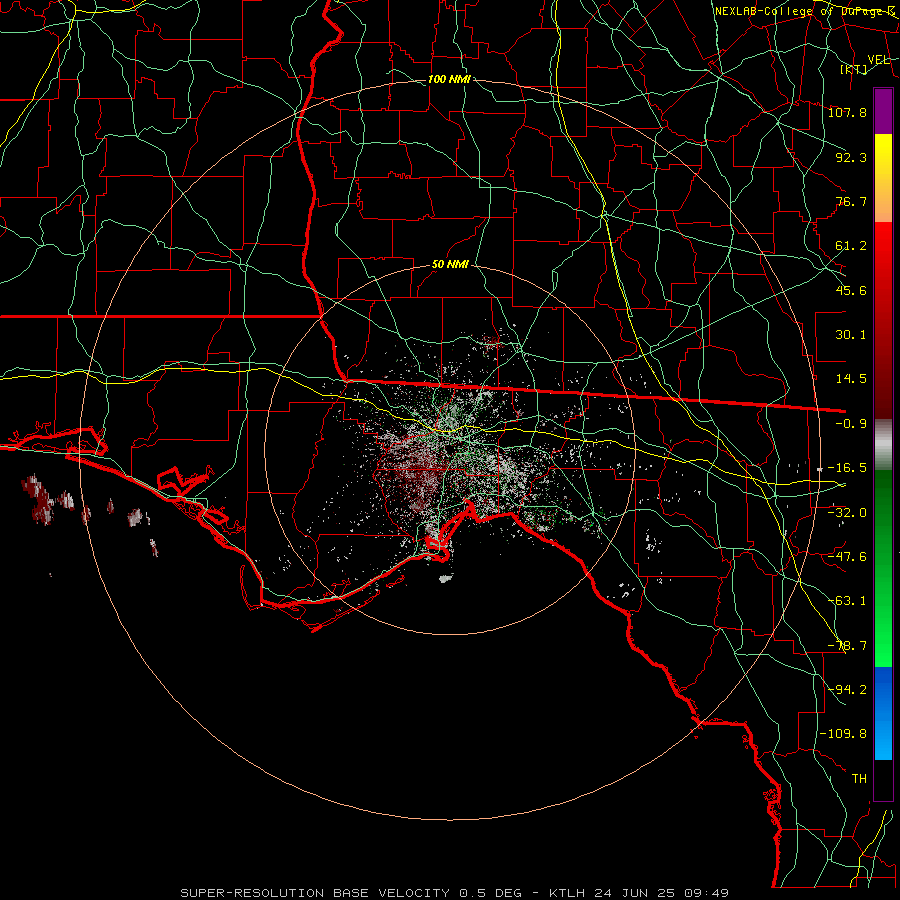Pick the yellow-orange segment of the color bar
The height and width of the screenshot is (900, 900).
[883, 178]
